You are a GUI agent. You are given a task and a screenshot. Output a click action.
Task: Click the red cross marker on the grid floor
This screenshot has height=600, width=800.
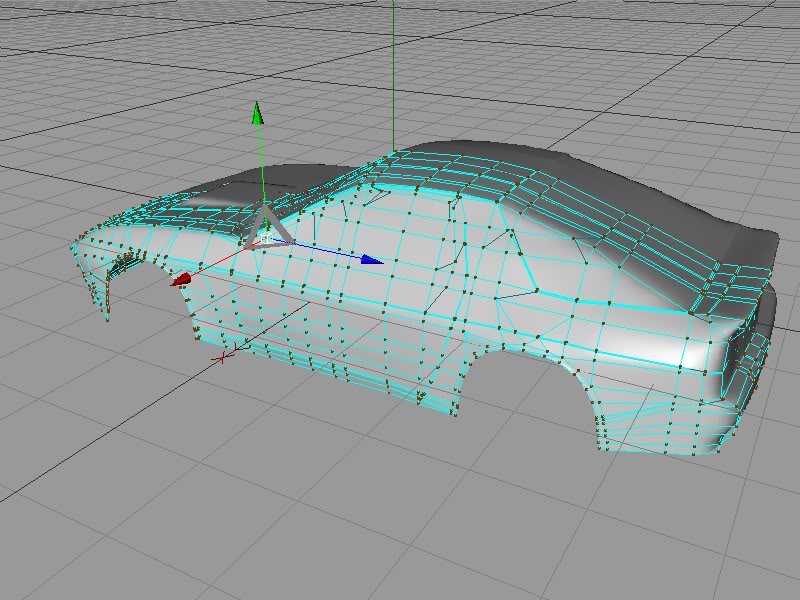click(x=221, y=358)
